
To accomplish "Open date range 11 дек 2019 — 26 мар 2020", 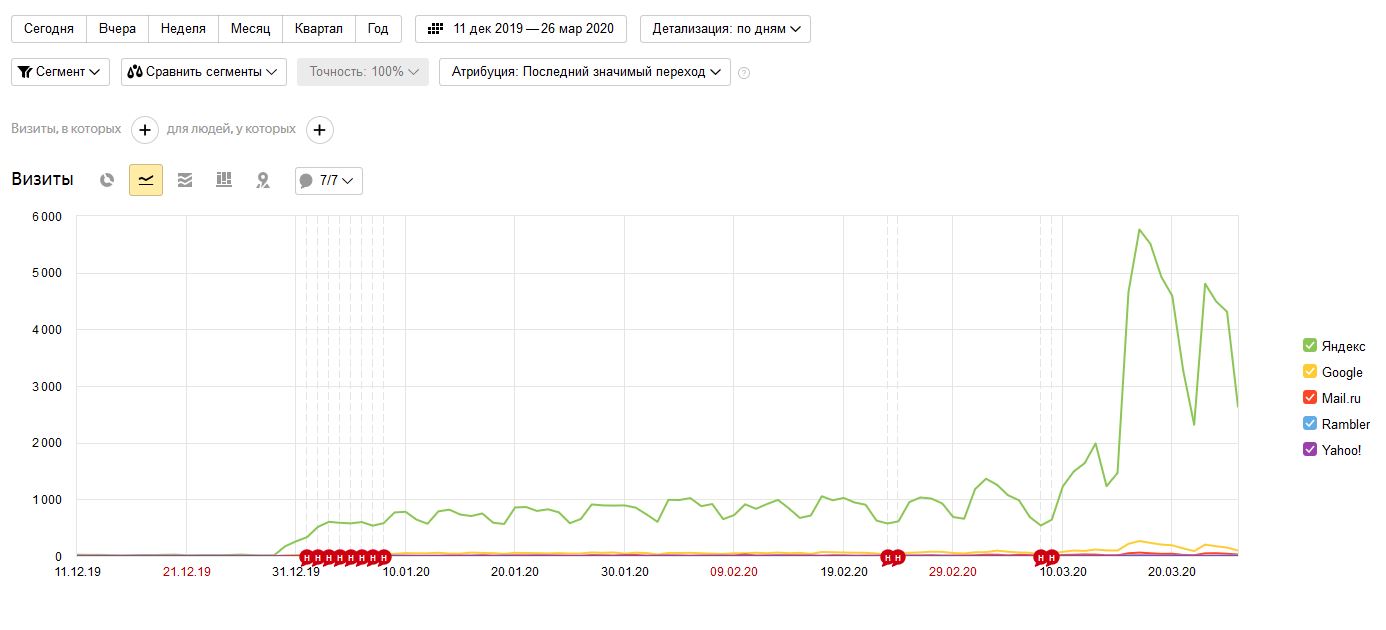I will 521,29.
